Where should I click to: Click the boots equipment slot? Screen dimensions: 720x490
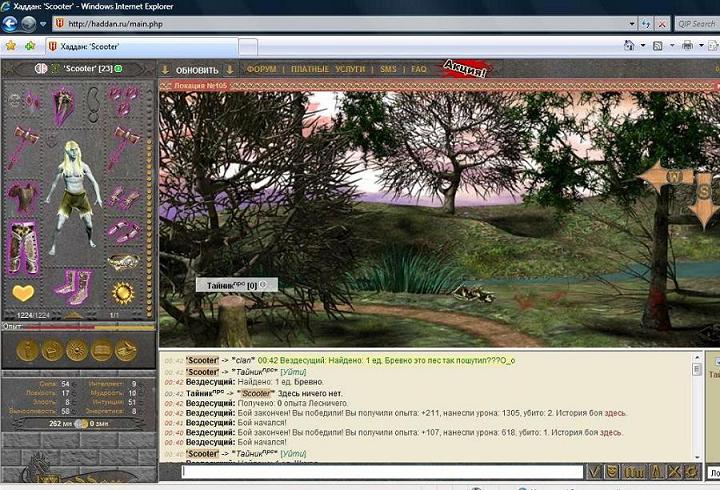pyautogui.click(x=73, y=287)
